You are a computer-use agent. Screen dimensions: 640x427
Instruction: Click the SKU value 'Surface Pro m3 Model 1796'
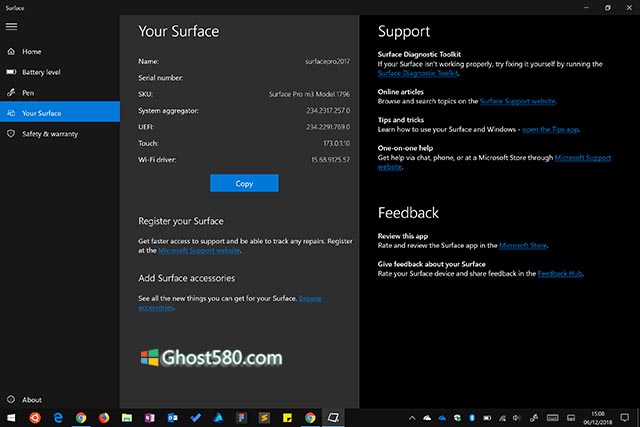(x=309, y=94)
